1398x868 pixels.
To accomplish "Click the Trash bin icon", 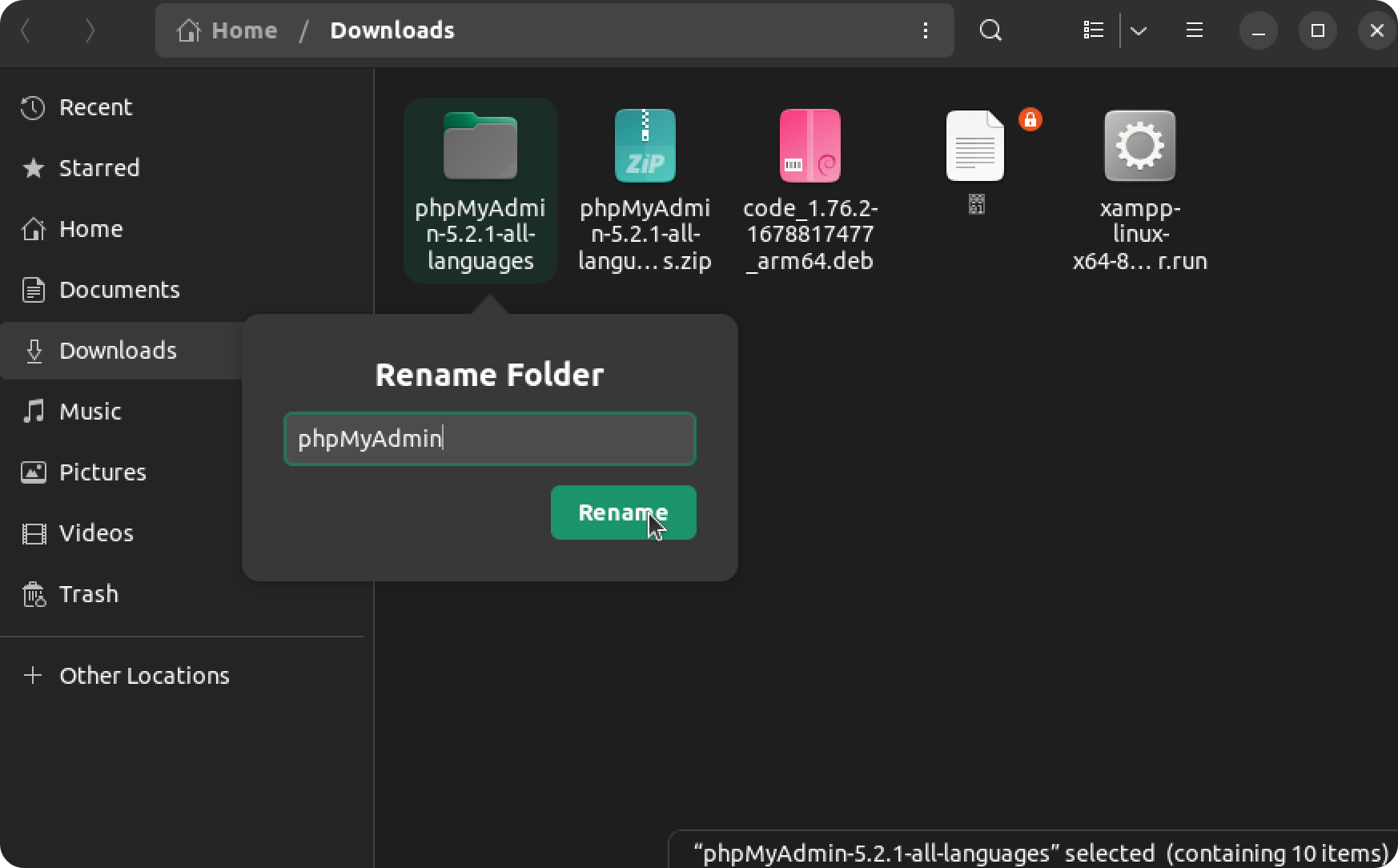I will pos(33,594).
